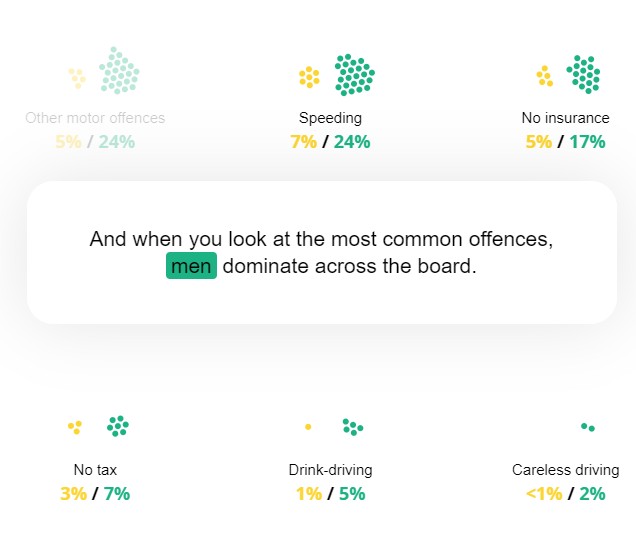This screenshot has height=543, width=636.
Task: Select the yellow dot cluster for No insurance
Action: (x=544, y=76)
